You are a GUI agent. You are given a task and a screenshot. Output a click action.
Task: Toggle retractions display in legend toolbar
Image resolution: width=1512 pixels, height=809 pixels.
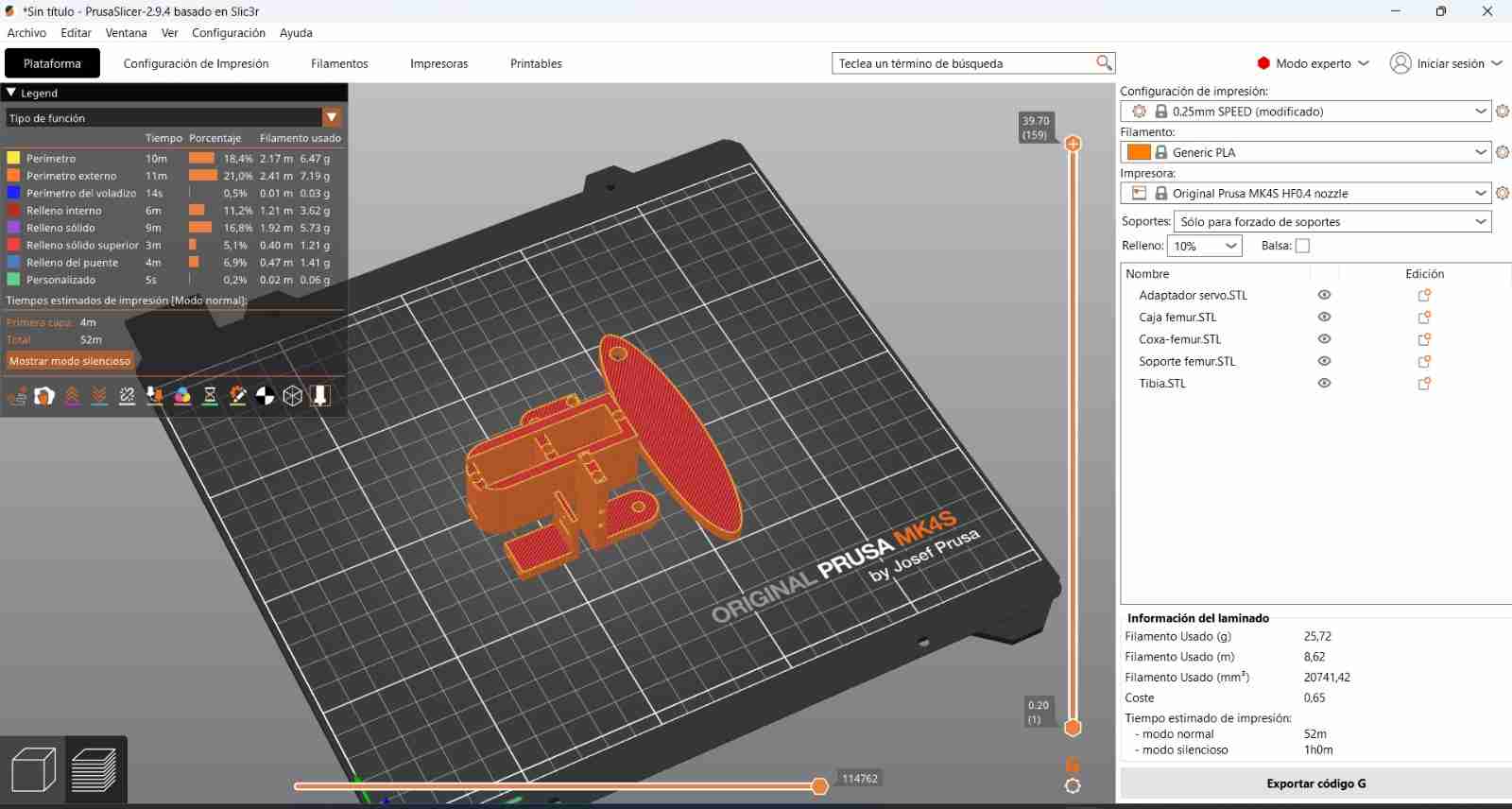tap(72, 396)
